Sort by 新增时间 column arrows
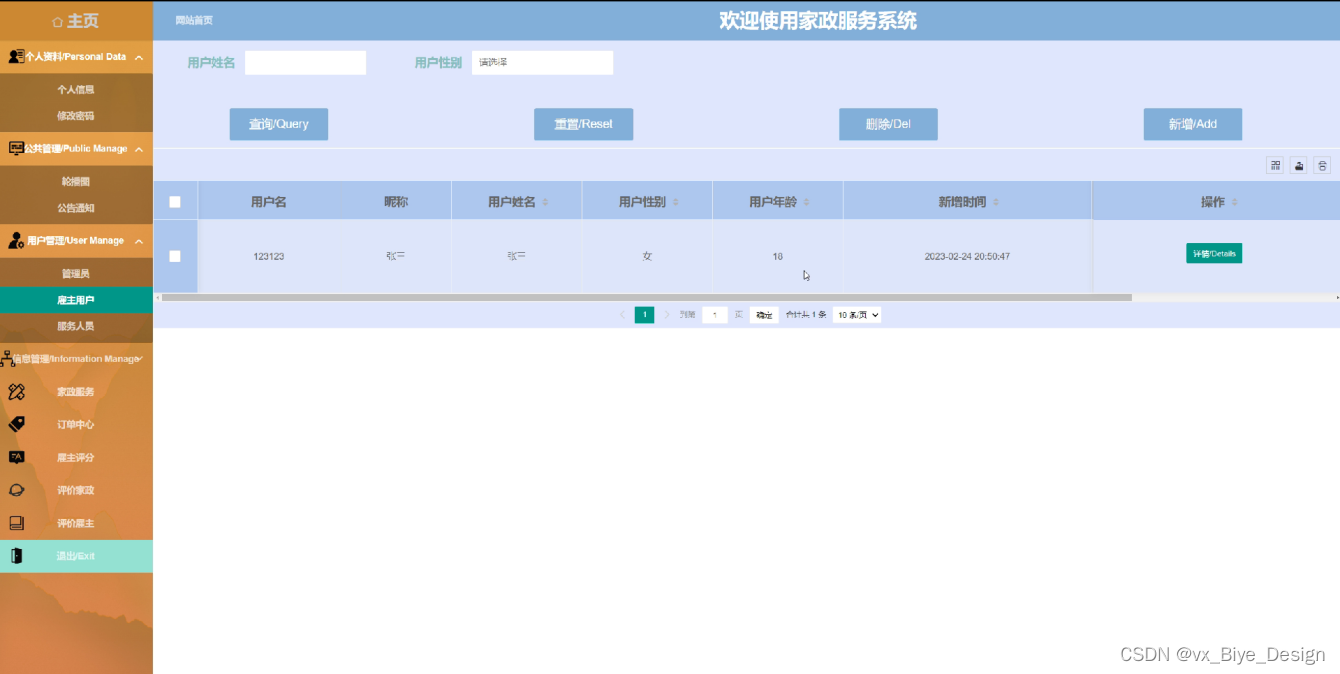1340x674 pixels. 995,202
